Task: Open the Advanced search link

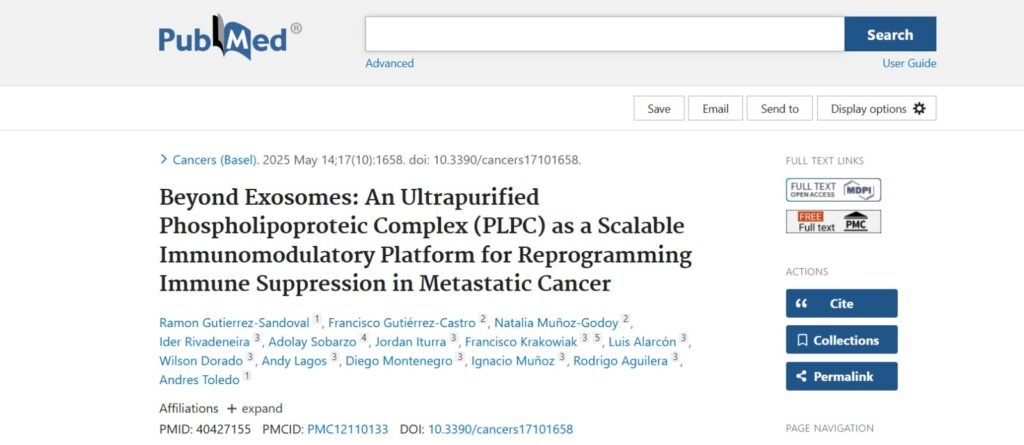Action: [389, 63]
